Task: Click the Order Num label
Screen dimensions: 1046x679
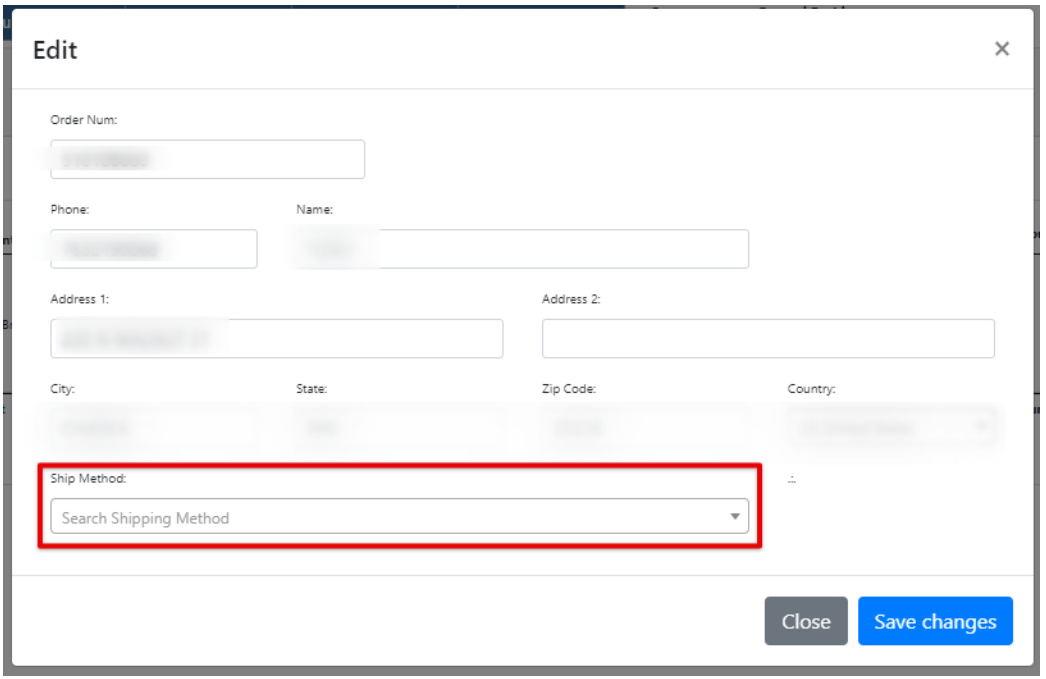Action: (84, 119)
